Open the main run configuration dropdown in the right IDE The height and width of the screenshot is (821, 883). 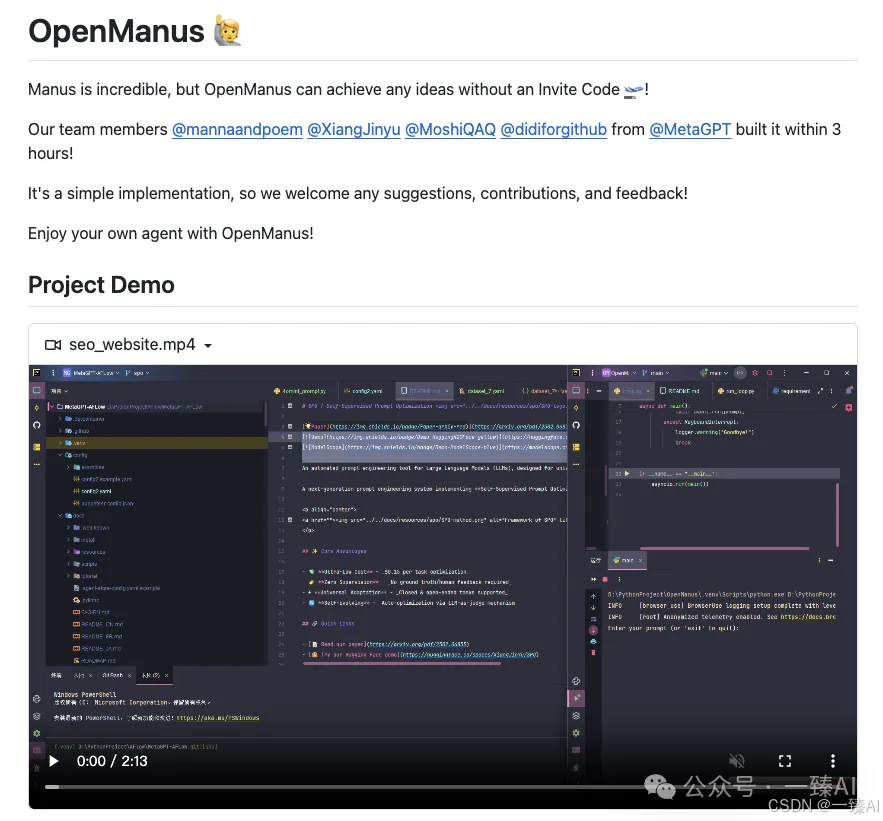[715, 373]
